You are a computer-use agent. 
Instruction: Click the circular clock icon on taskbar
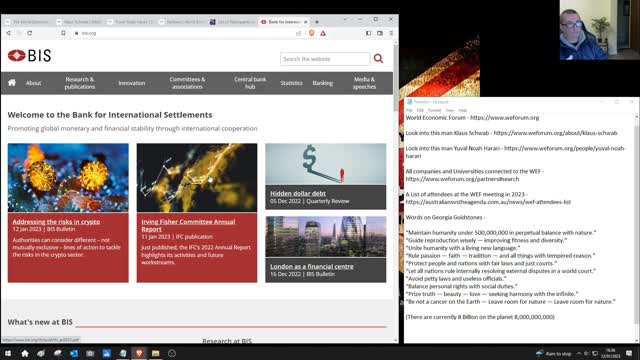[172, 353]
